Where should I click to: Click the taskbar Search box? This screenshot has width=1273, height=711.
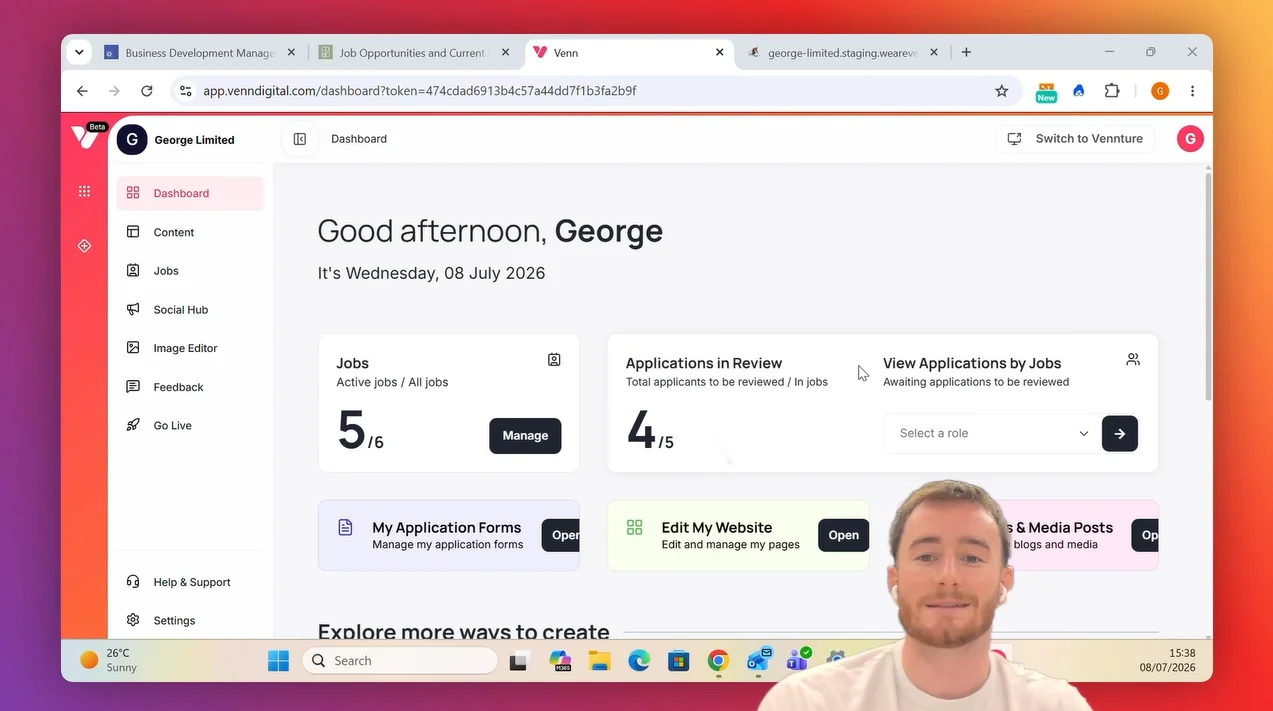(400, 660)
